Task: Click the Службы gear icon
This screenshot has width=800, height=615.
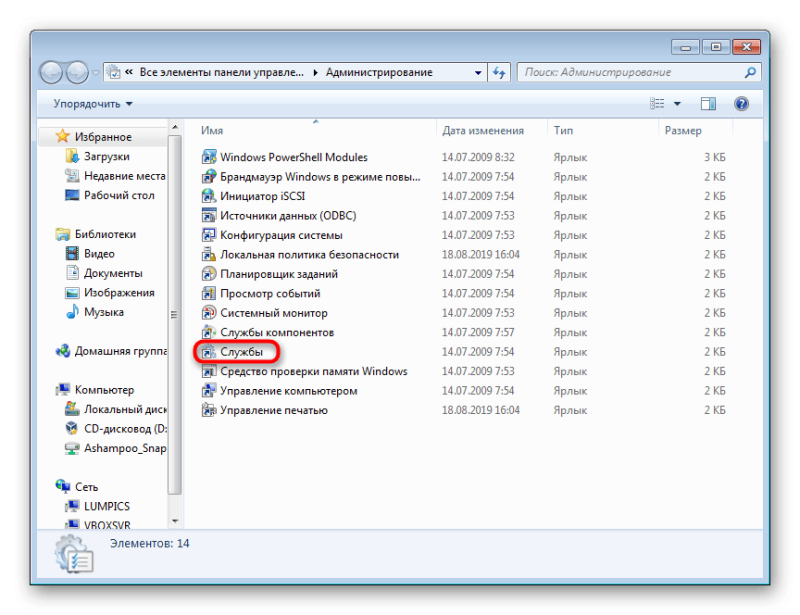Action: (x=209, y=352)
